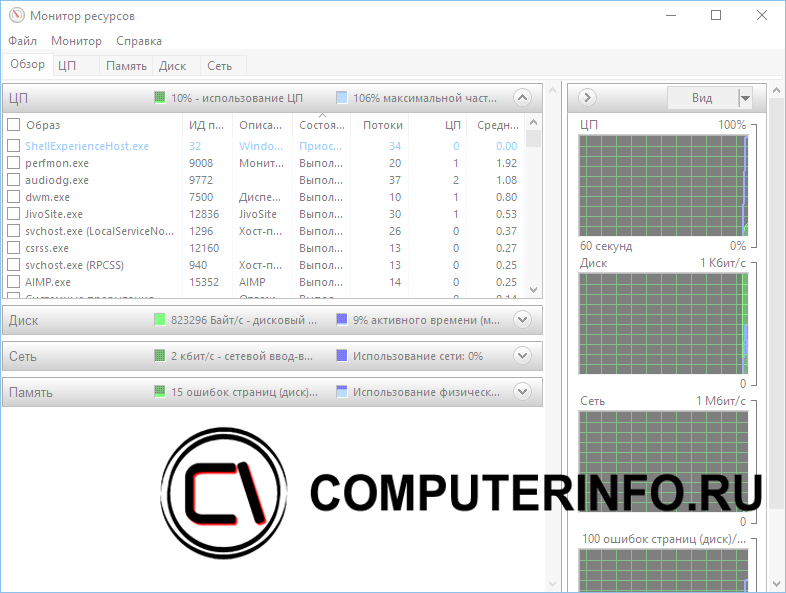Tick the select-all checkbox beside Образ header
The image size is (786, 593).
click(14, 125)
